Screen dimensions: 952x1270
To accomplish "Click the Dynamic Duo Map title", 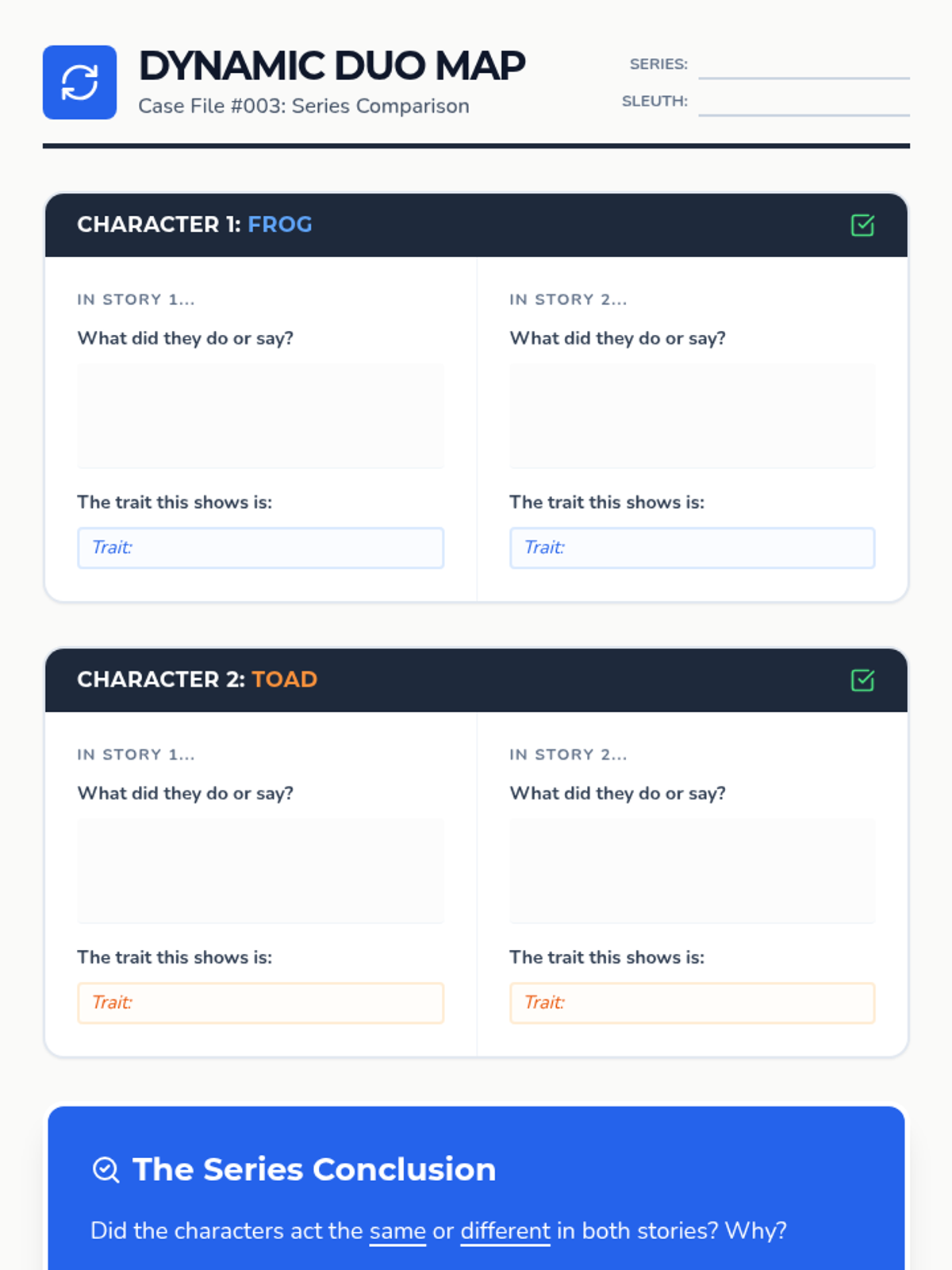I will click(x=332, y=66).
